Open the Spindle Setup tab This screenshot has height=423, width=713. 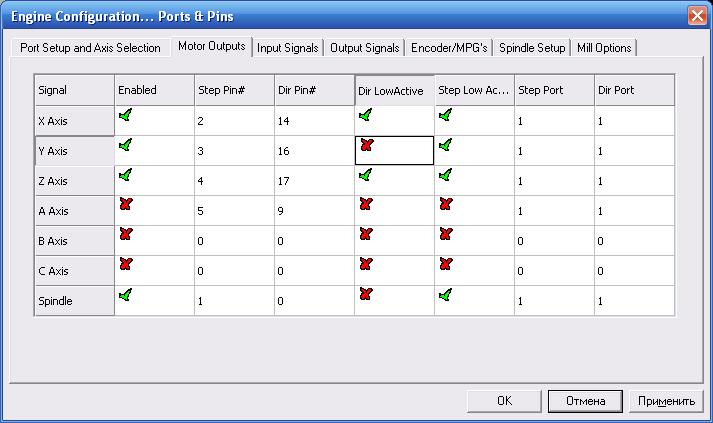point(531,48)
